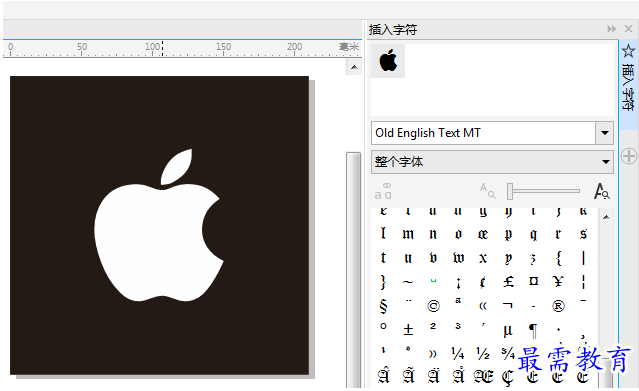The image size is (639, 391).
Task: Choose the pound £ glyph
Action: coord(508,282)
